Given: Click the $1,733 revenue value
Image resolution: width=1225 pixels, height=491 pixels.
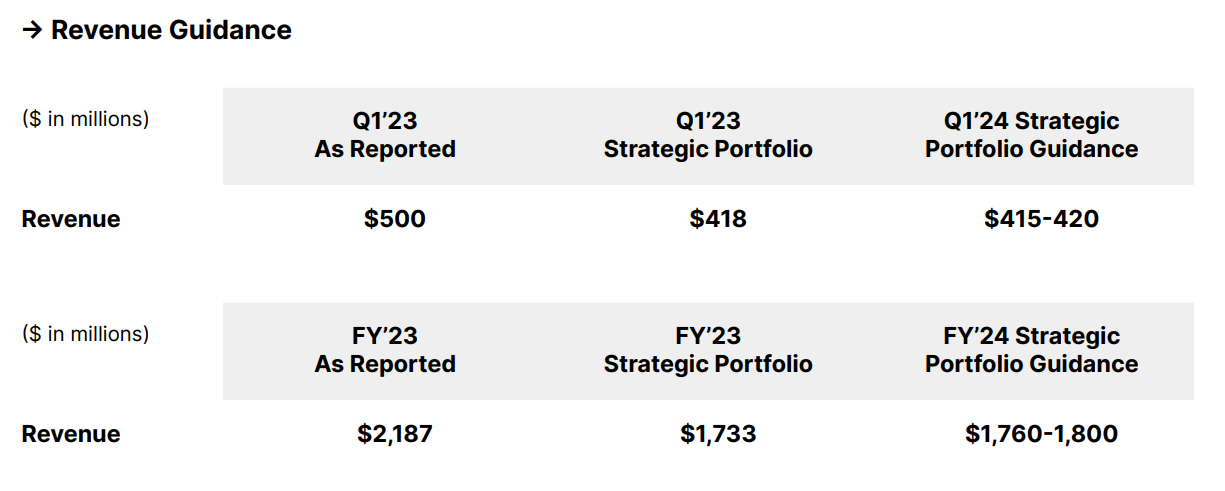Looking at the screenshot, I should tap(718, 434).
